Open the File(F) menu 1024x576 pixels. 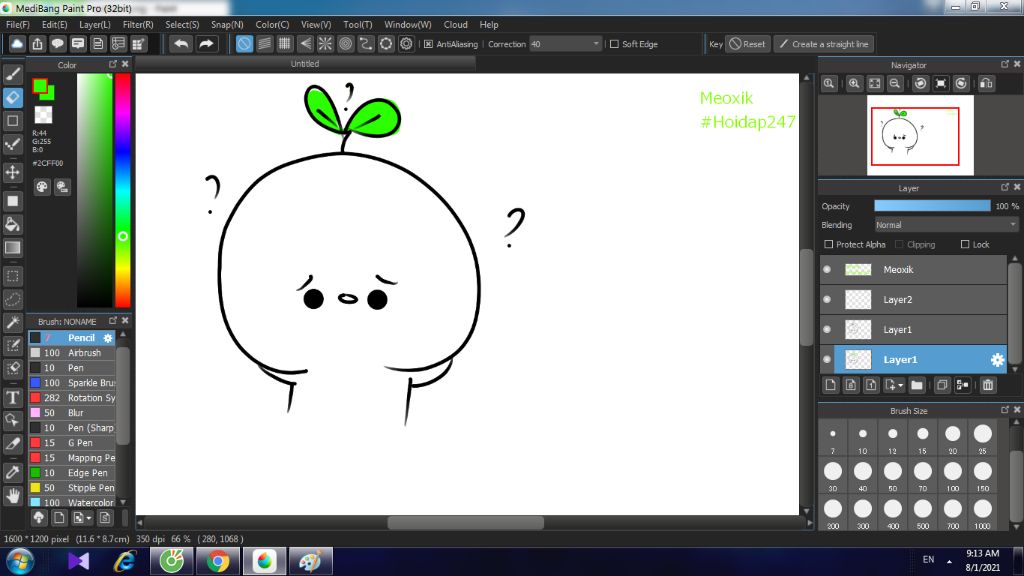18,25
